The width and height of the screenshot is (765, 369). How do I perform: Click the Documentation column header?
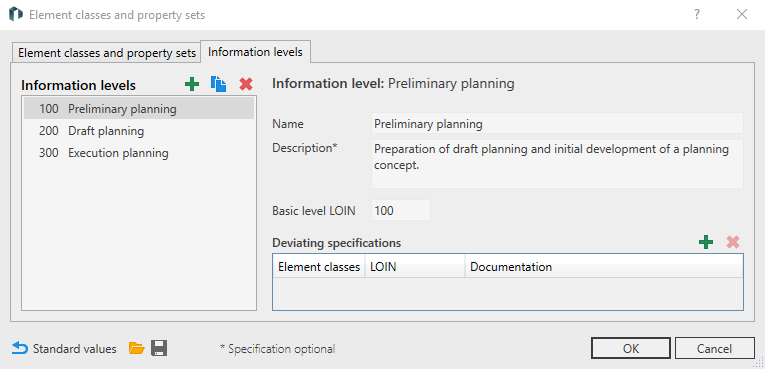click(604, 267)
